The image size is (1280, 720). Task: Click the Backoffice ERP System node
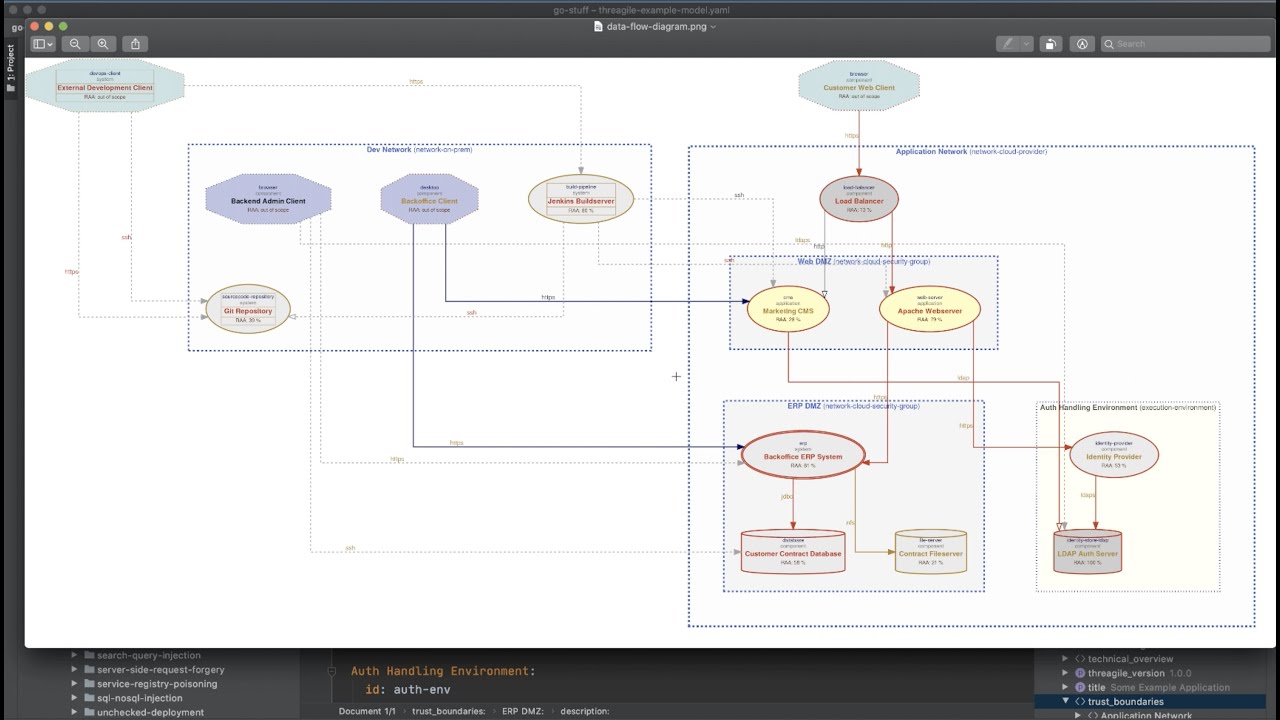[x=803, y=455]
